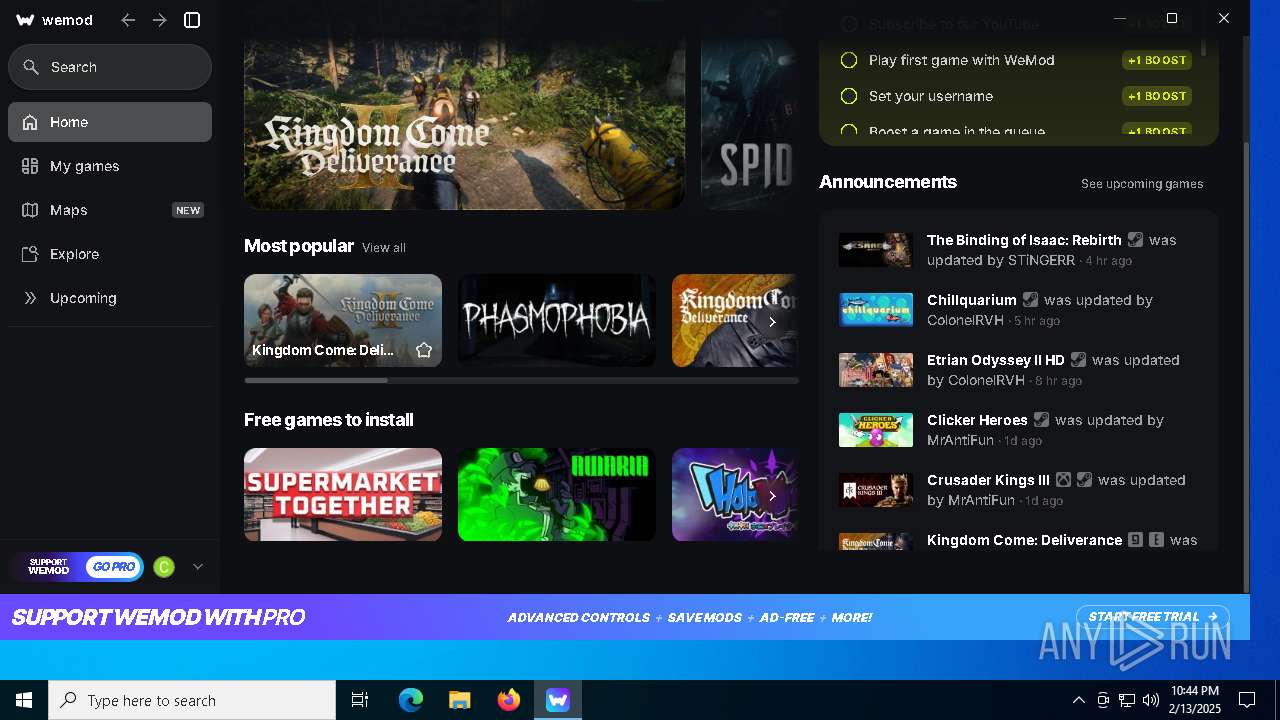Click the Crusader Kings III thumbnail
Viewport: 1280px width, 720px height.
click(x=876, y=490)
